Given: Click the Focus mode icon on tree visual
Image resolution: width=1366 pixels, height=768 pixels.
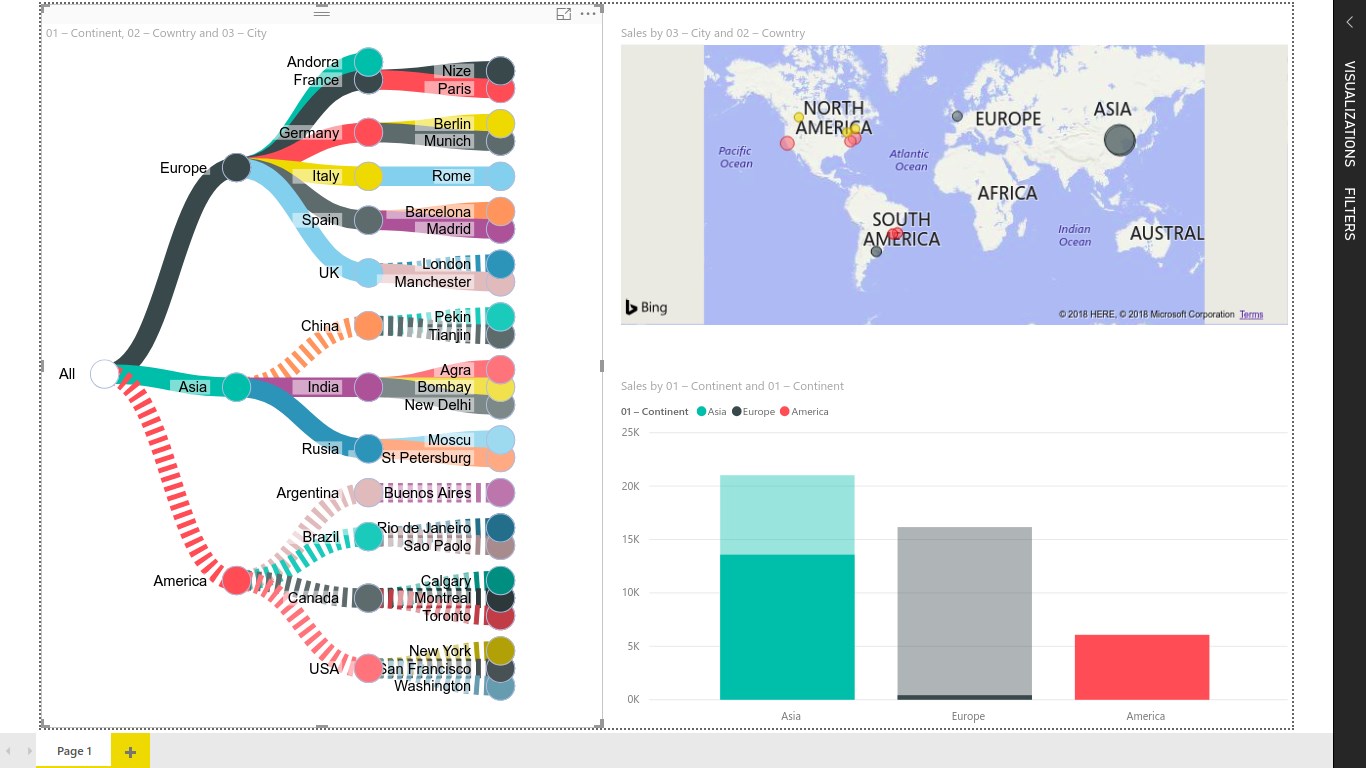Looking at the screenshot, I should click(564, 14).
